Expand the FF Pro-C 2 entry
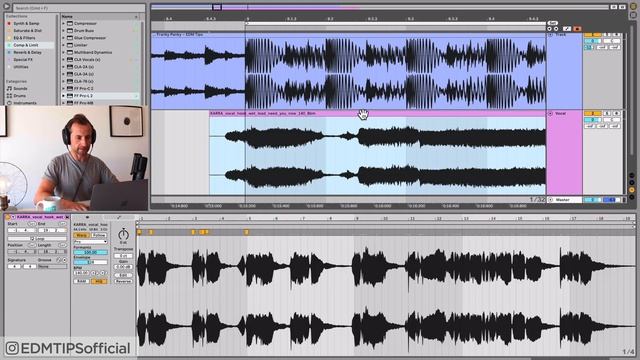The height and width of the screenshot is (360, 640). 64,89
